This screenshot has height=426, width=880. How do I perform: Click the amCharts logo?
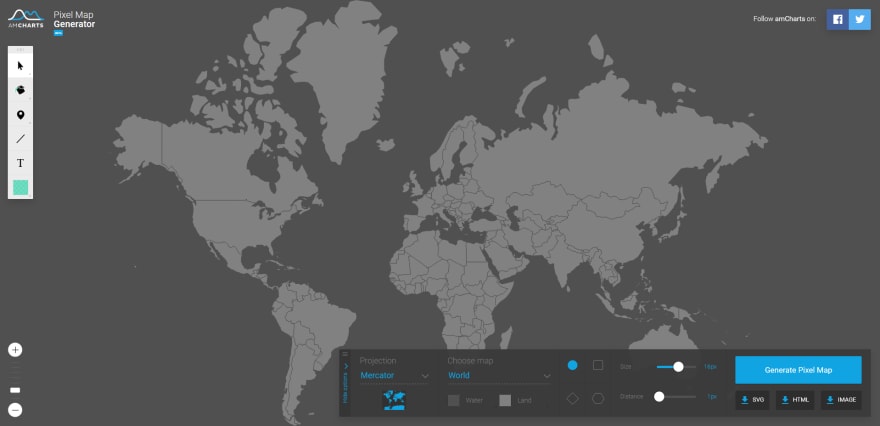[26, 19]
